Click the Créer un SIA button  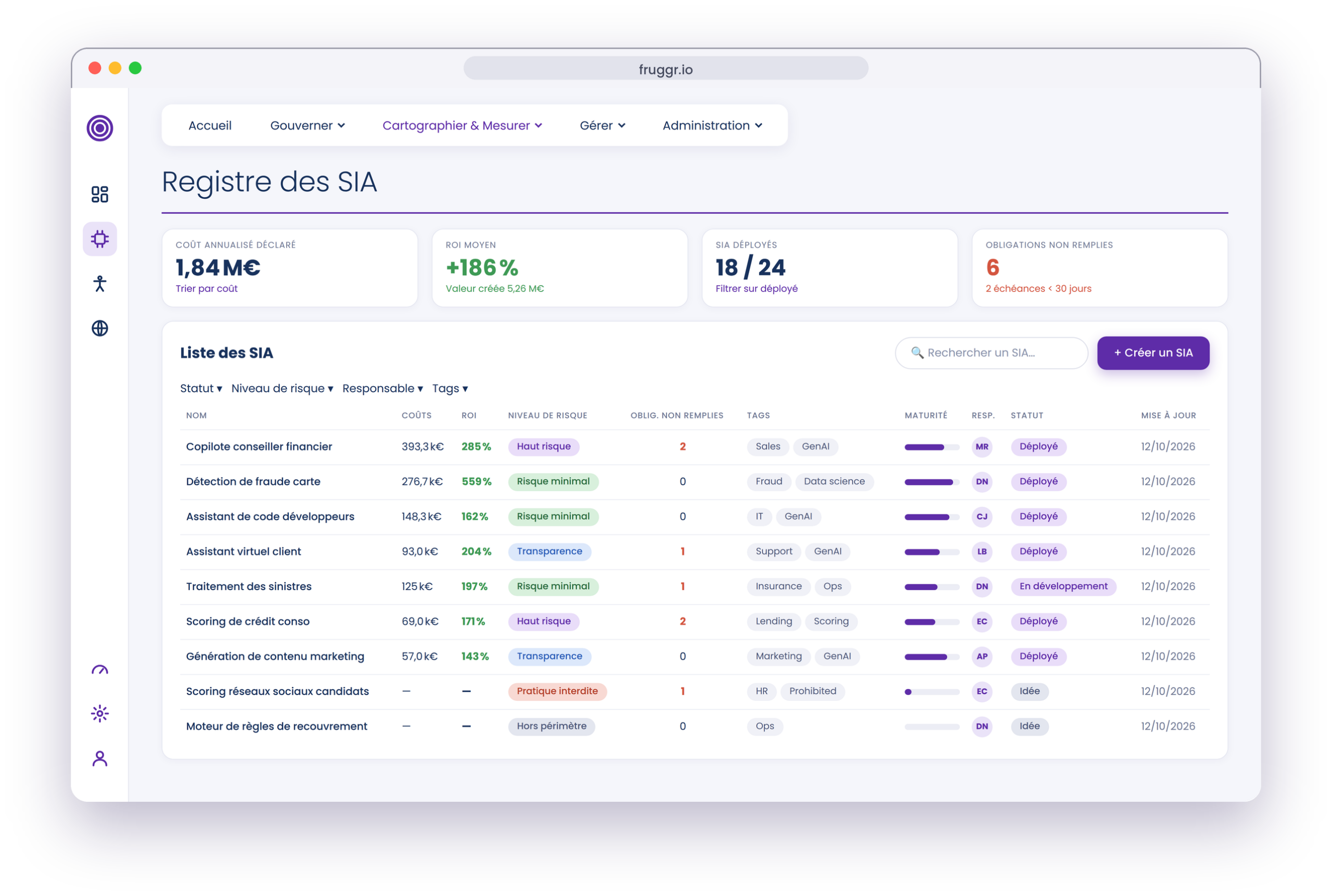(x=1153, y=353)
